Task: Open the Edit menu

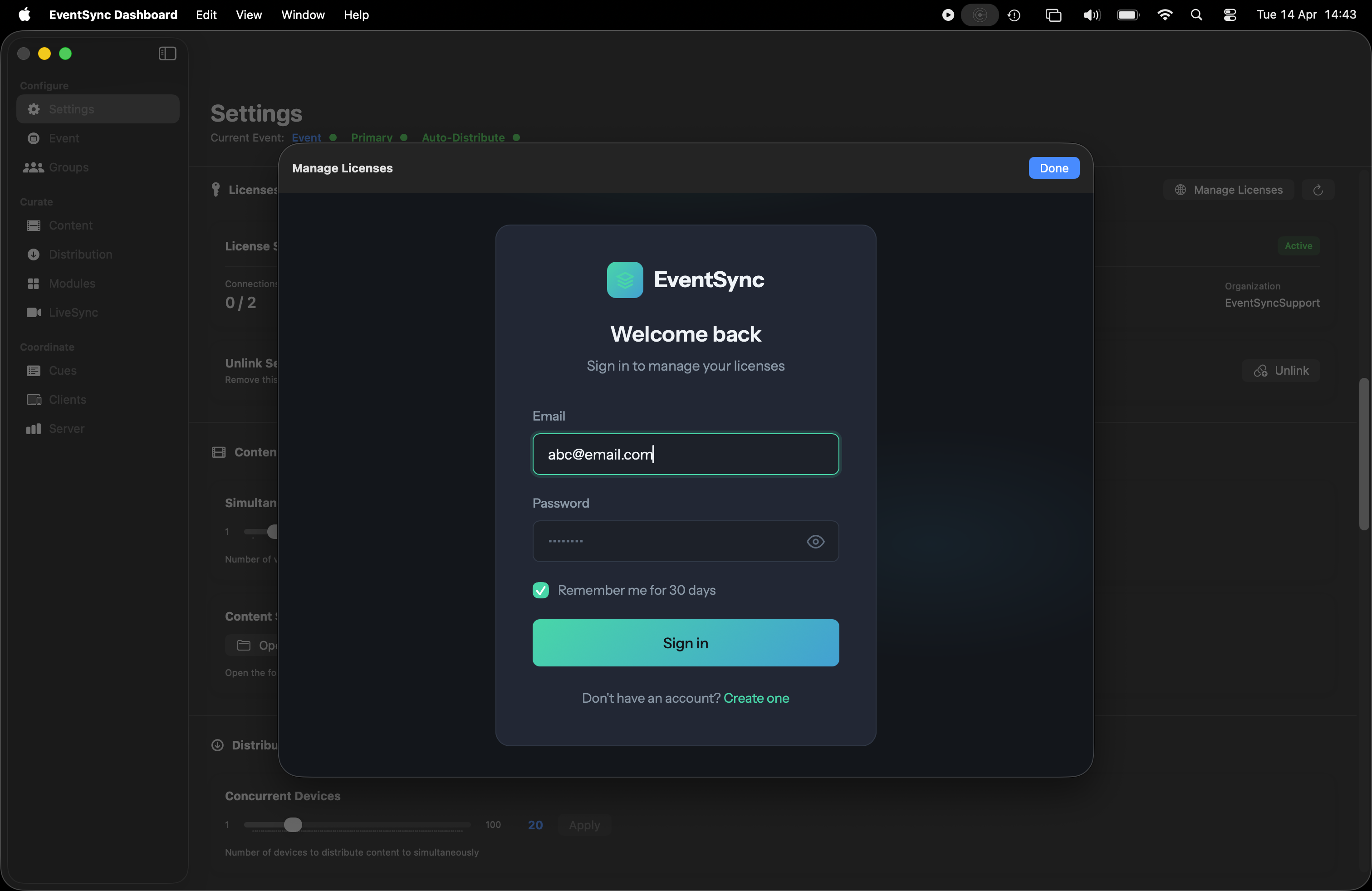Action: [x=206, y=15]
